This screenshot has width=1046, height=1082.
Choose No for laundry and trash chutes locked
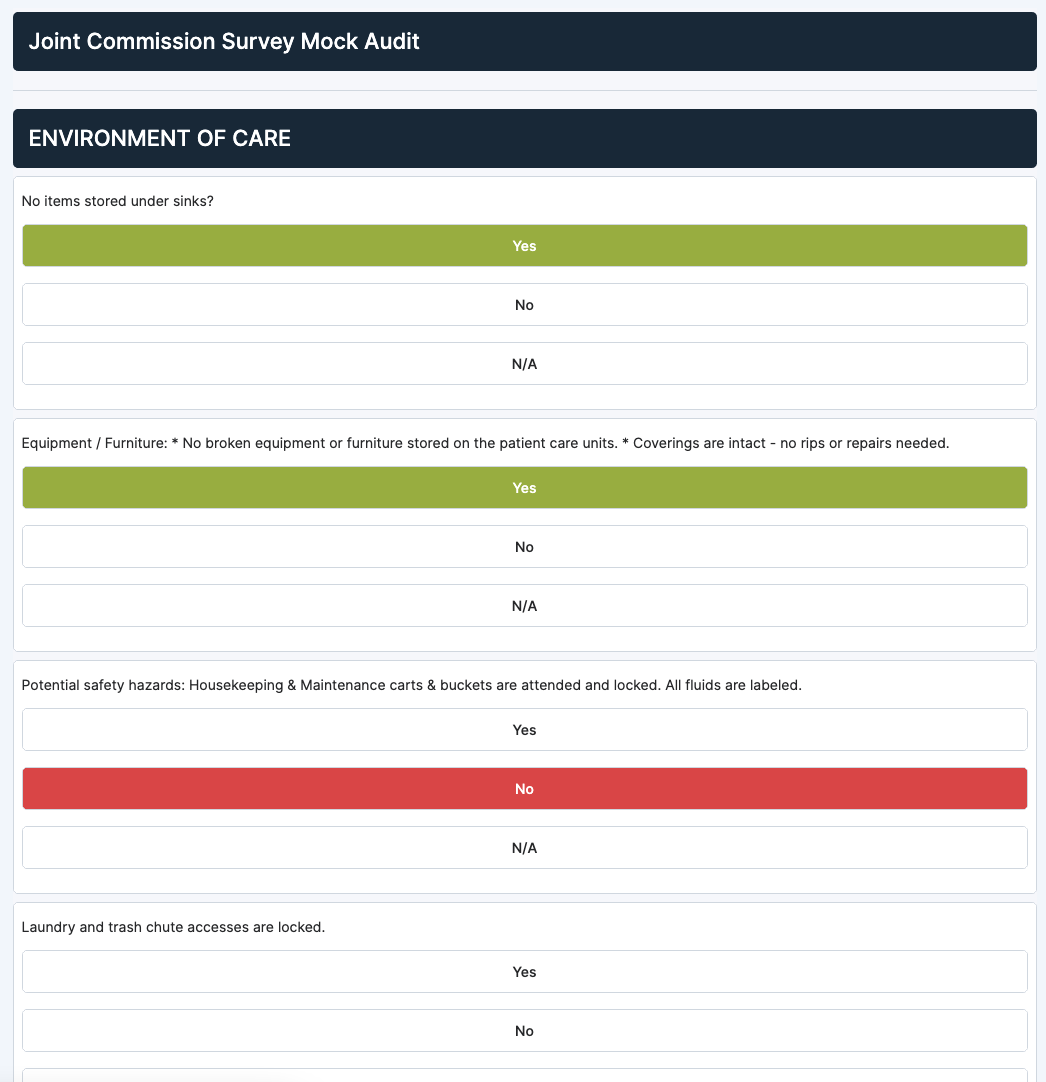click(x=524, y=1031)
